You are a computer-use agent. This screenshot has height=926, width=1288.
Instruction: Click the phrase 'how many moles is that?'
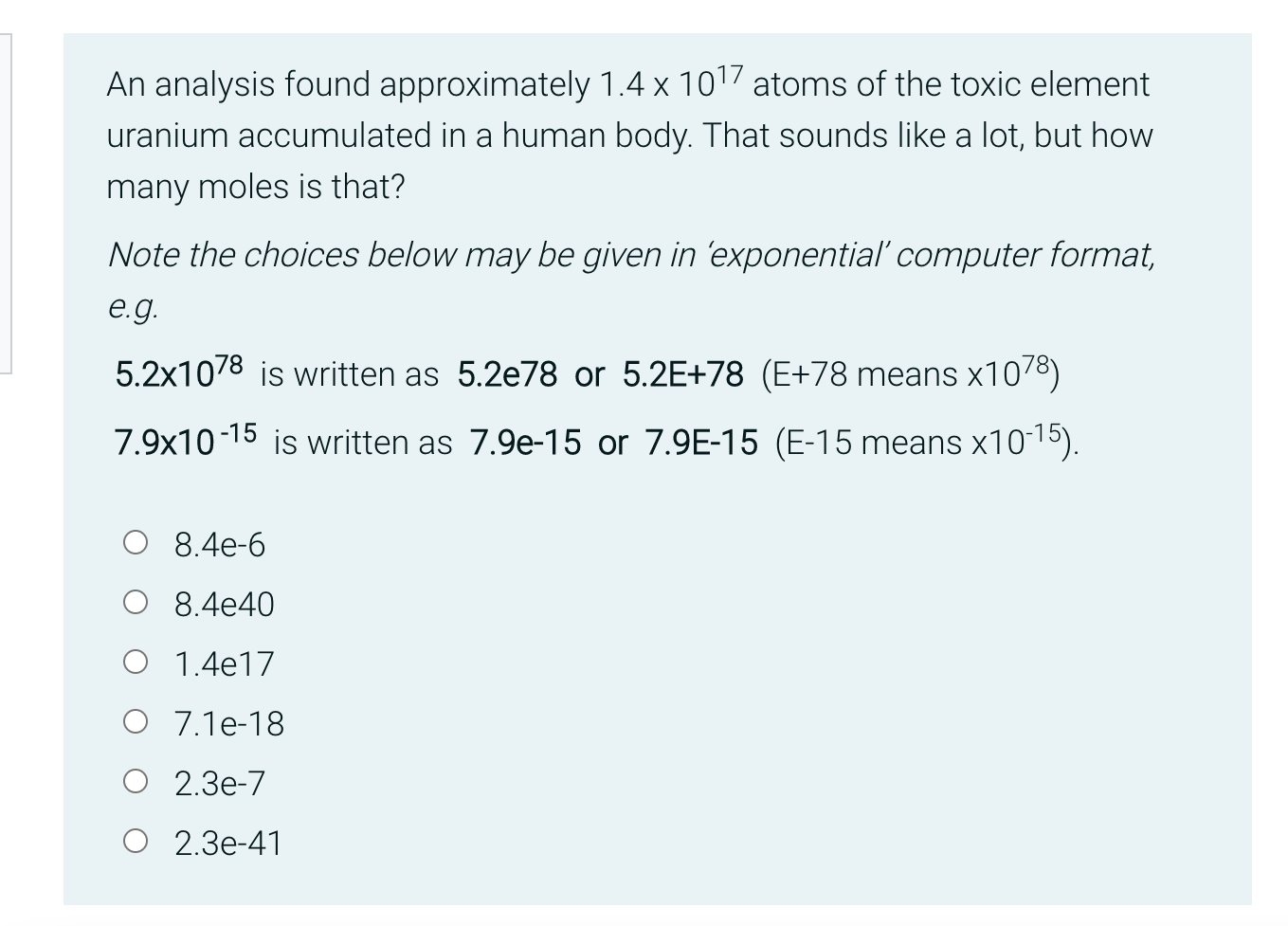click(x=256, y=187)
